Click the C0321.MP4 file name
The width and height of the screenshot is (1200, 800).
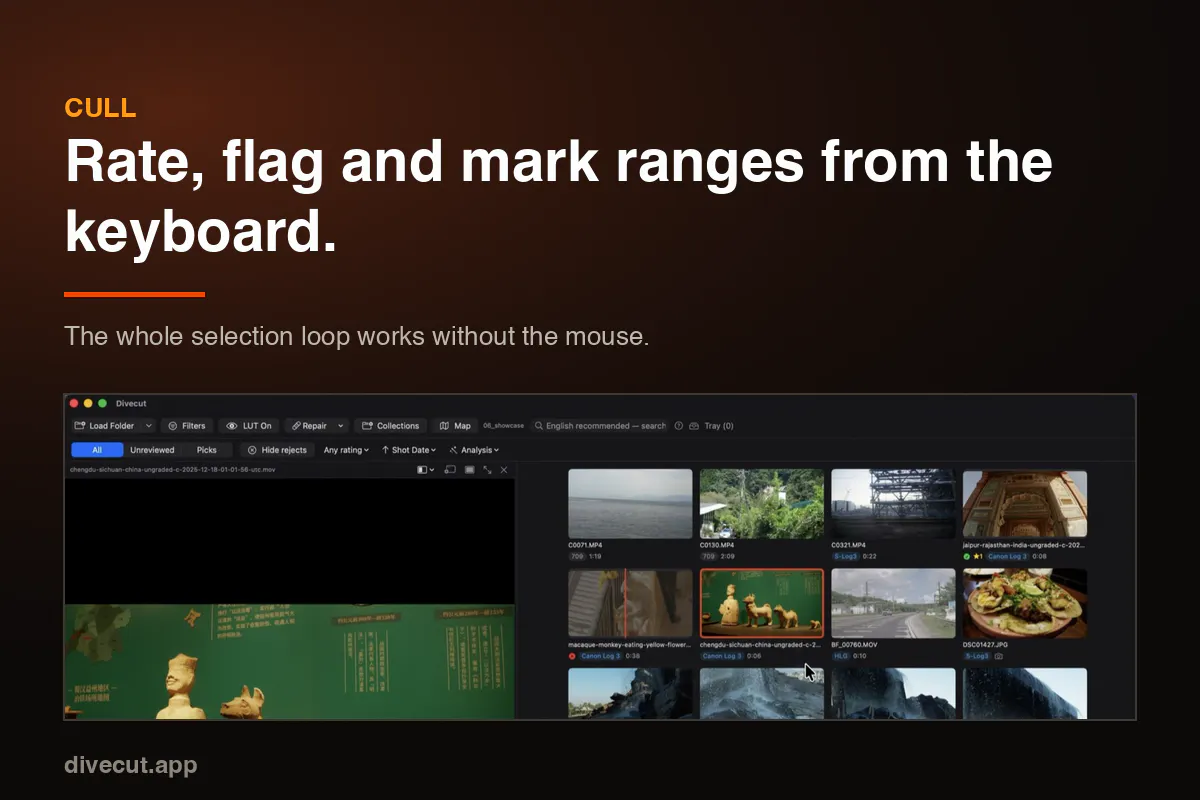pos(849,545)
